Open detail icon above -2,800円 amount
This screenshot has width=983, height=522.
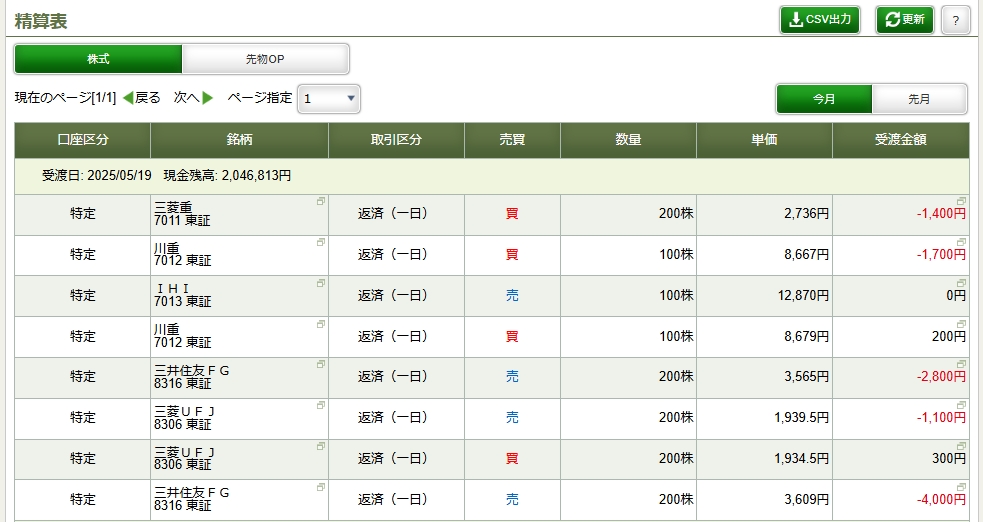[x=961, y=365]
